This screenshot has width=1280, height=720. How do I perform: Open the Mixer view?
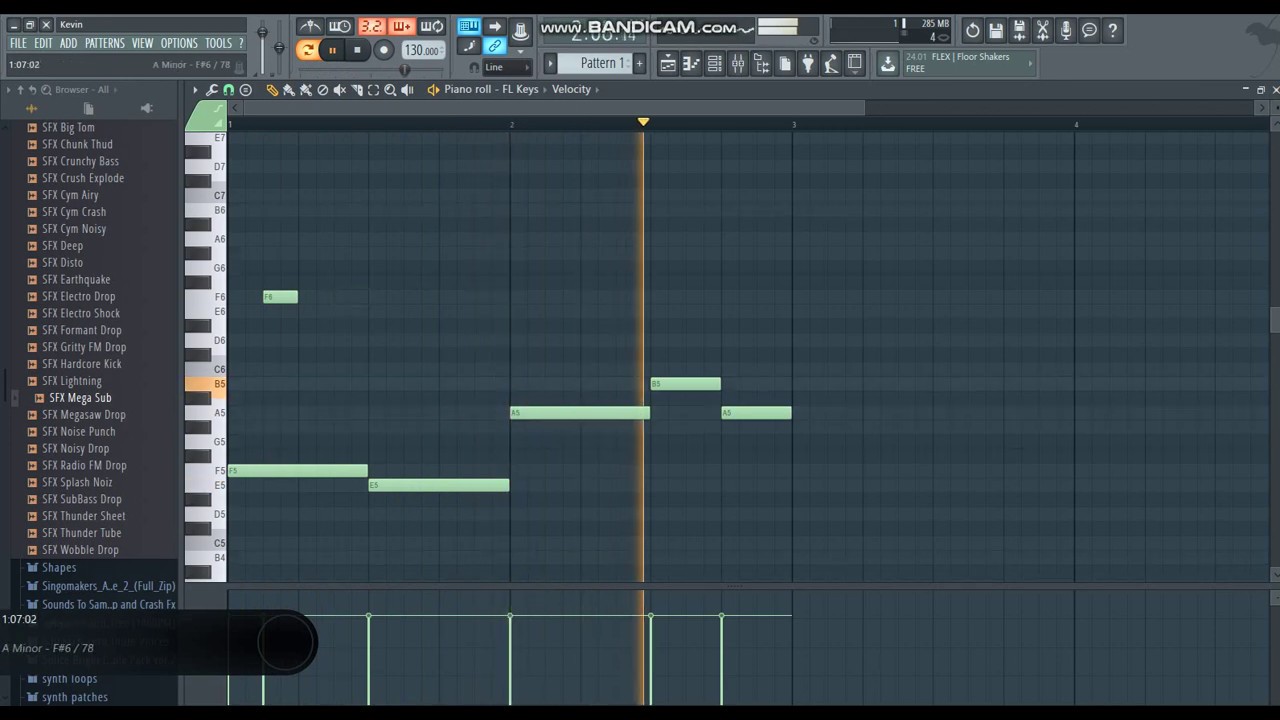(x=738, y=63)
